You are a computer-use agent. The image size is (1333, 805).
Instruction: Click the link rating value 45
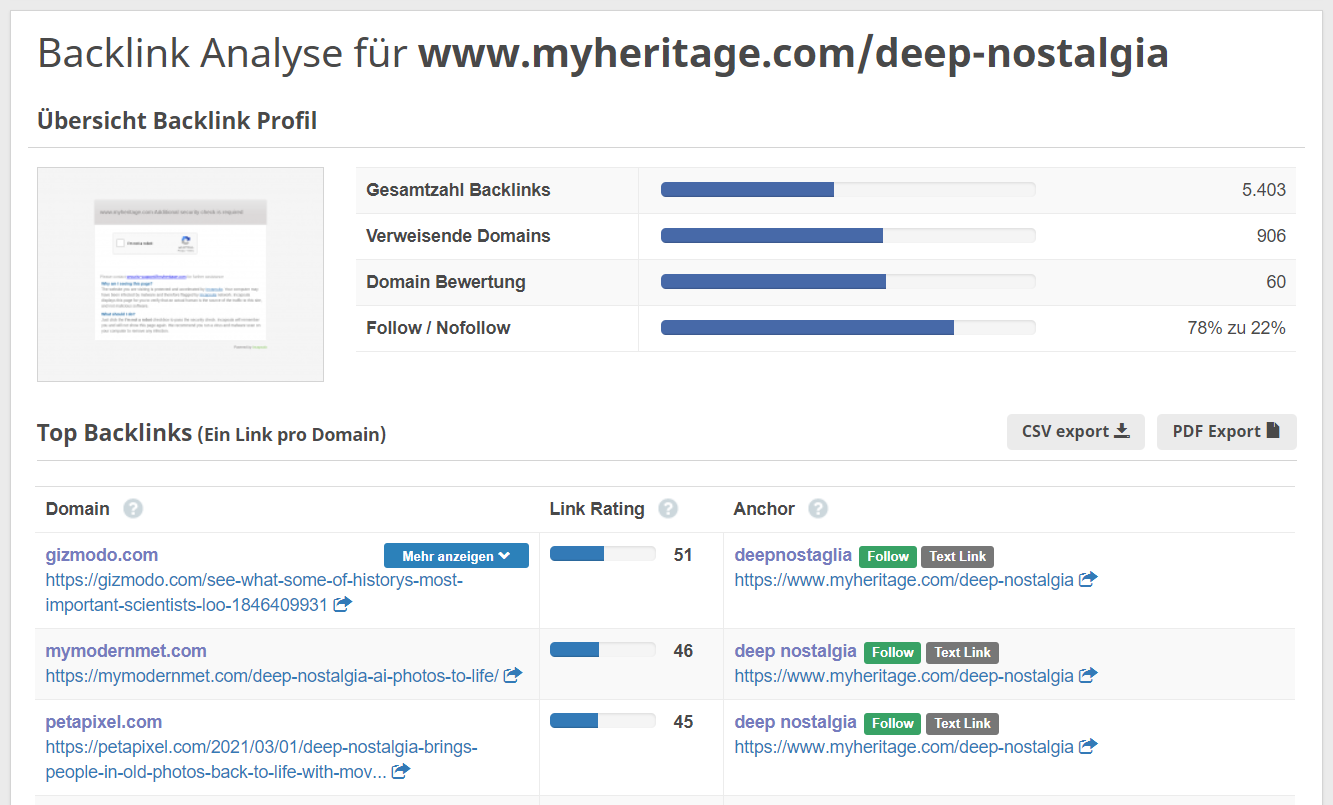point(683,722)
